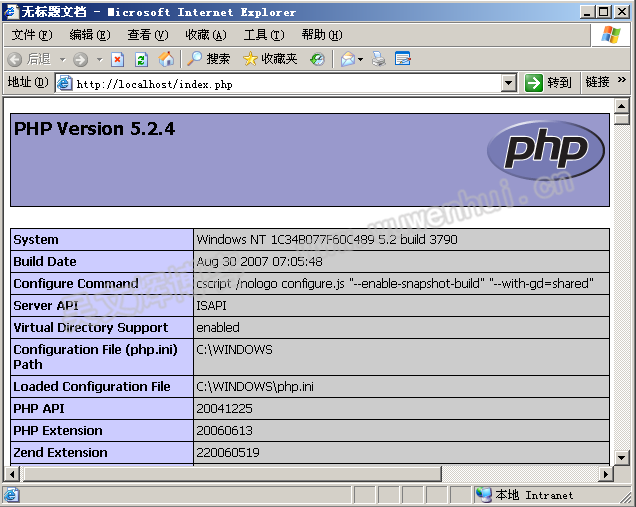Open the File (文件) menu
636x507 pixels.
(31, 35)
